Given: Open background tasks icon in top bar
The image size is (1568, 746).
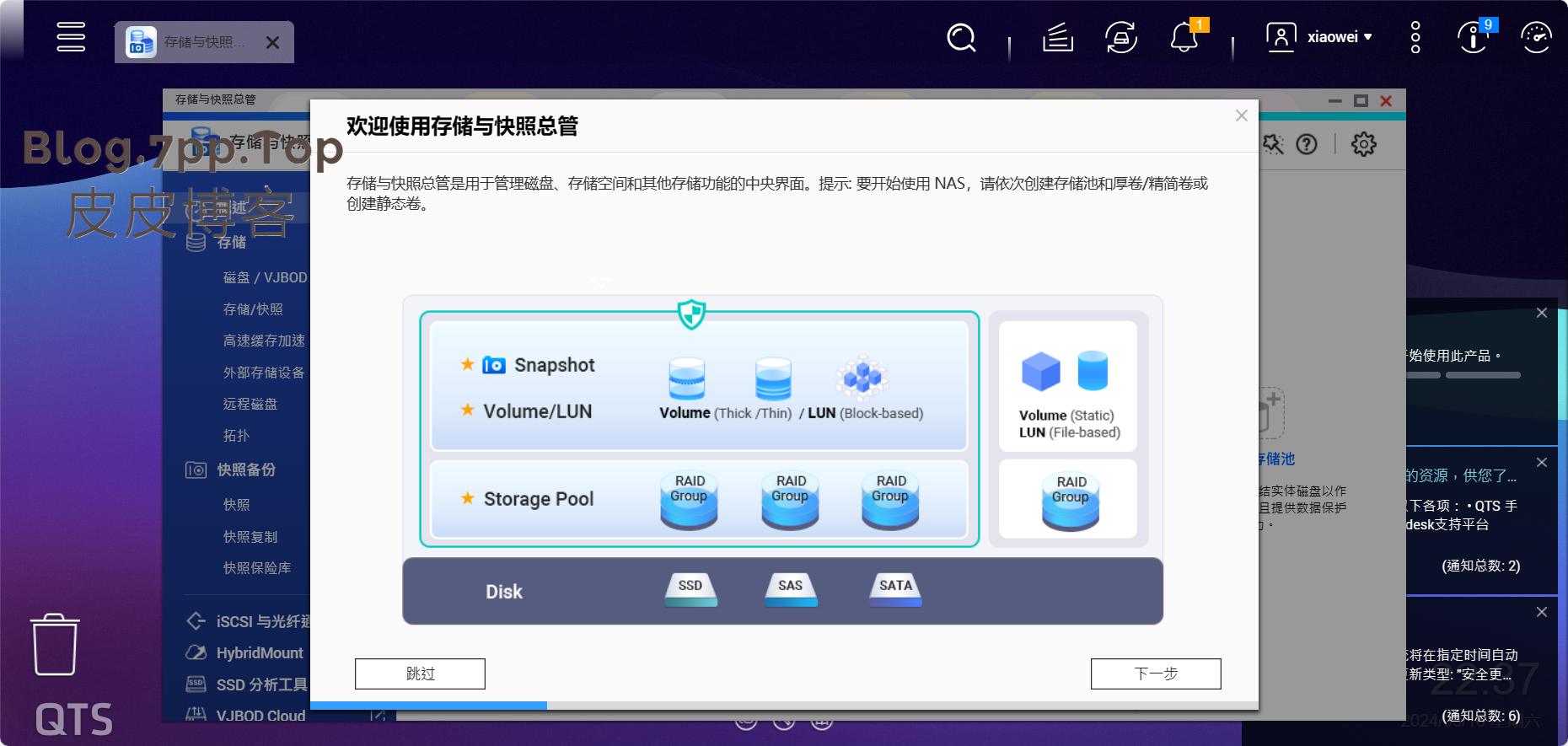Looking at the screenshot, I should point(1057,38).
